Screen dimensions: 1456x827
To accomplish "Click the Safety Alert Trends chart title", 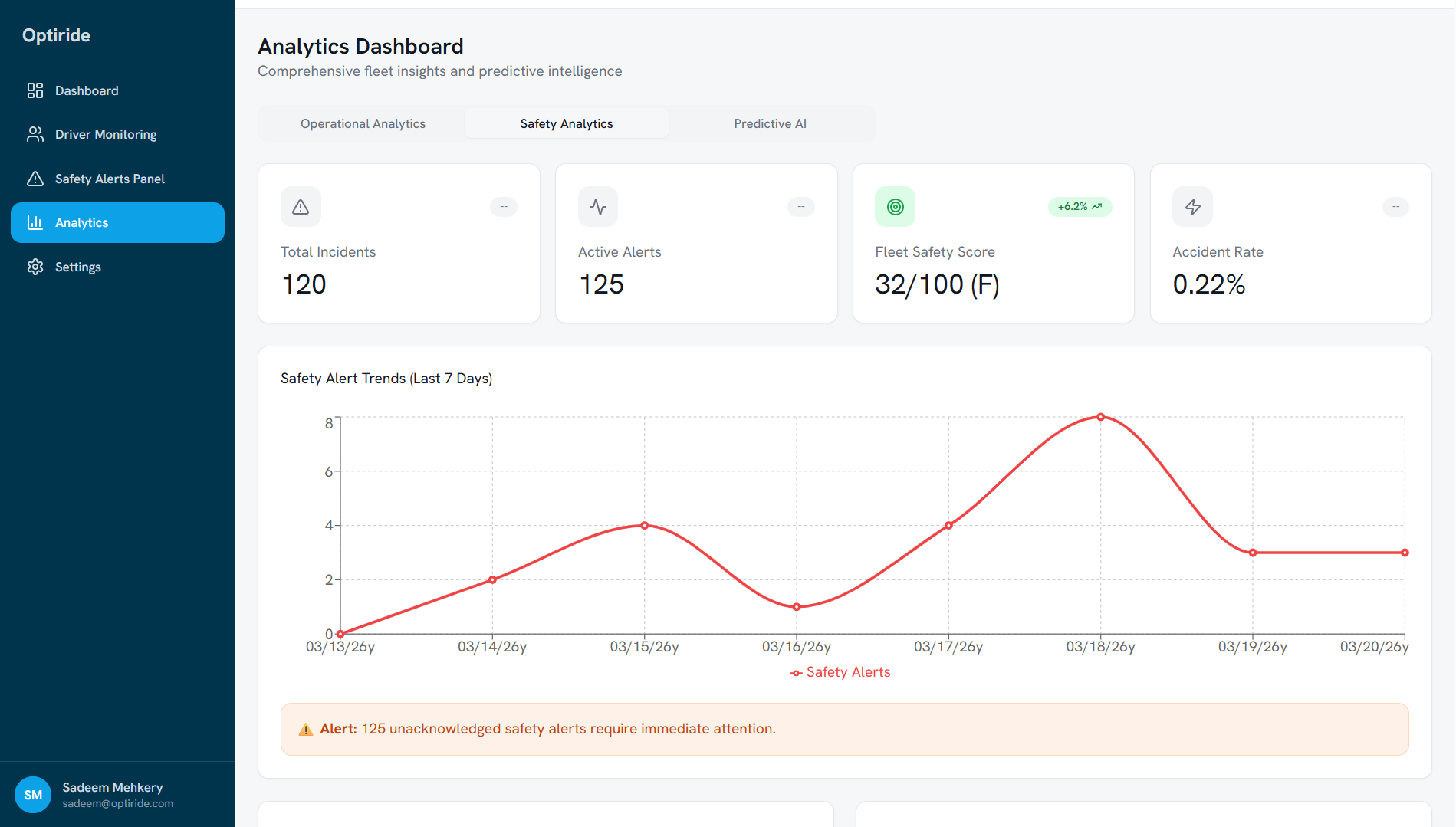I will pos(386,379).
